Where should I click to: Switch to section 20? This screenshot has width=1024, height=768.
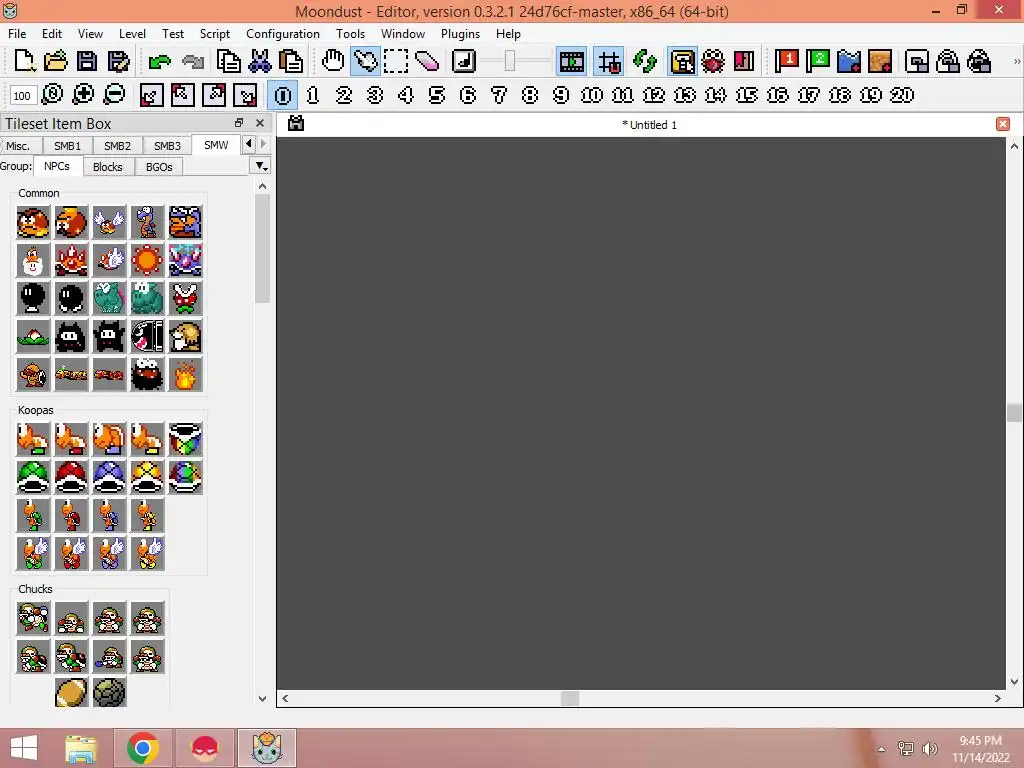tap(902, 95)
